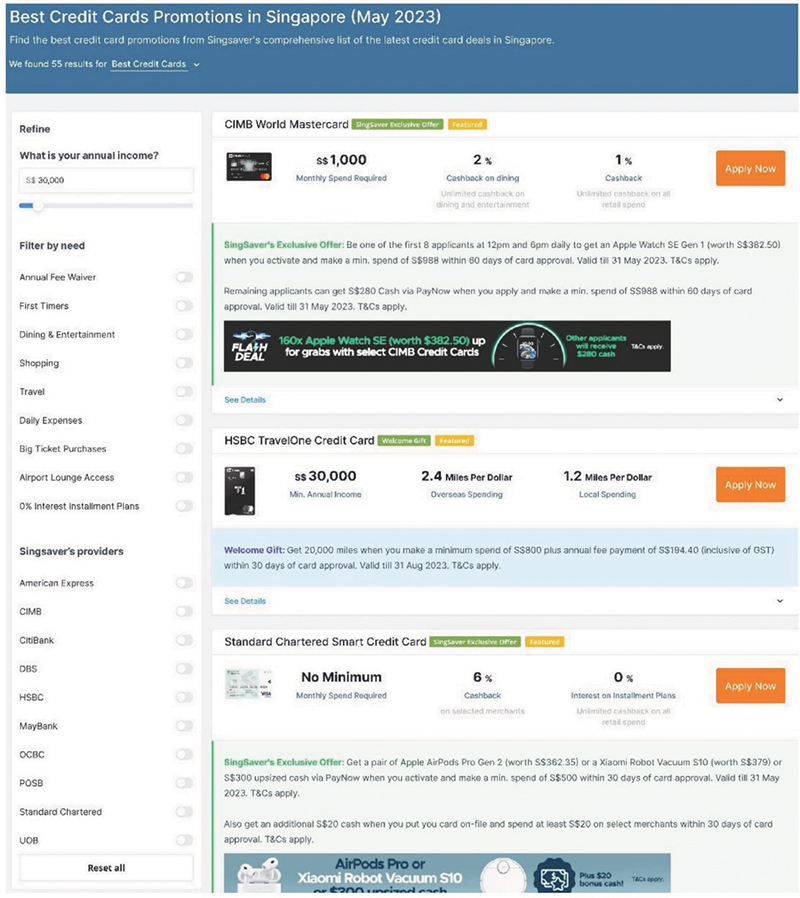Expand See Details chevron for CIMB World Mastercard
The height and width of the screenshot is (898, 800).
pyautogui.click(x=779, y=400)
